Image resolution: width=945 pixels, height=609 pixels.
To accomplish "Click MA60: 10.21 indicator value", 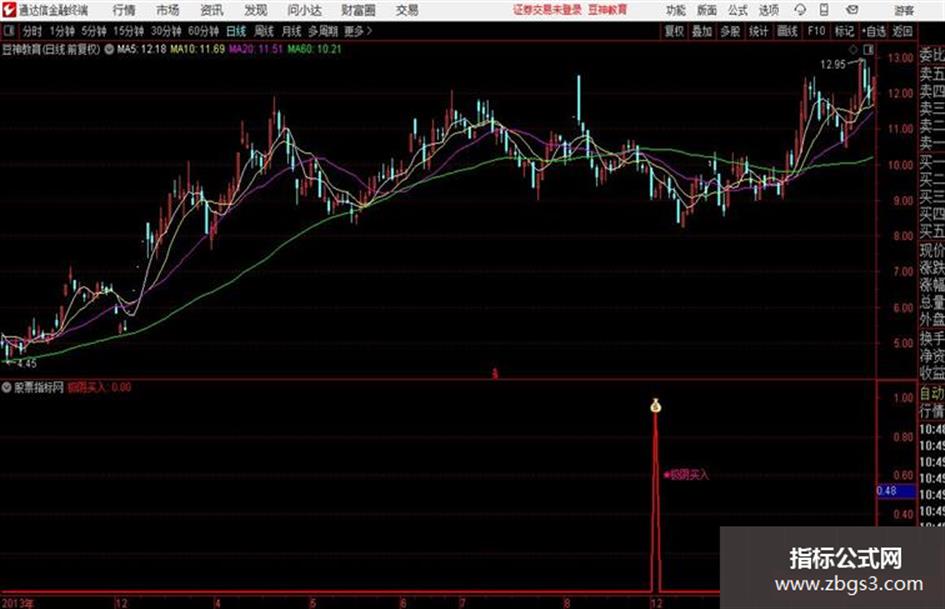I will (x=314, y=49).
